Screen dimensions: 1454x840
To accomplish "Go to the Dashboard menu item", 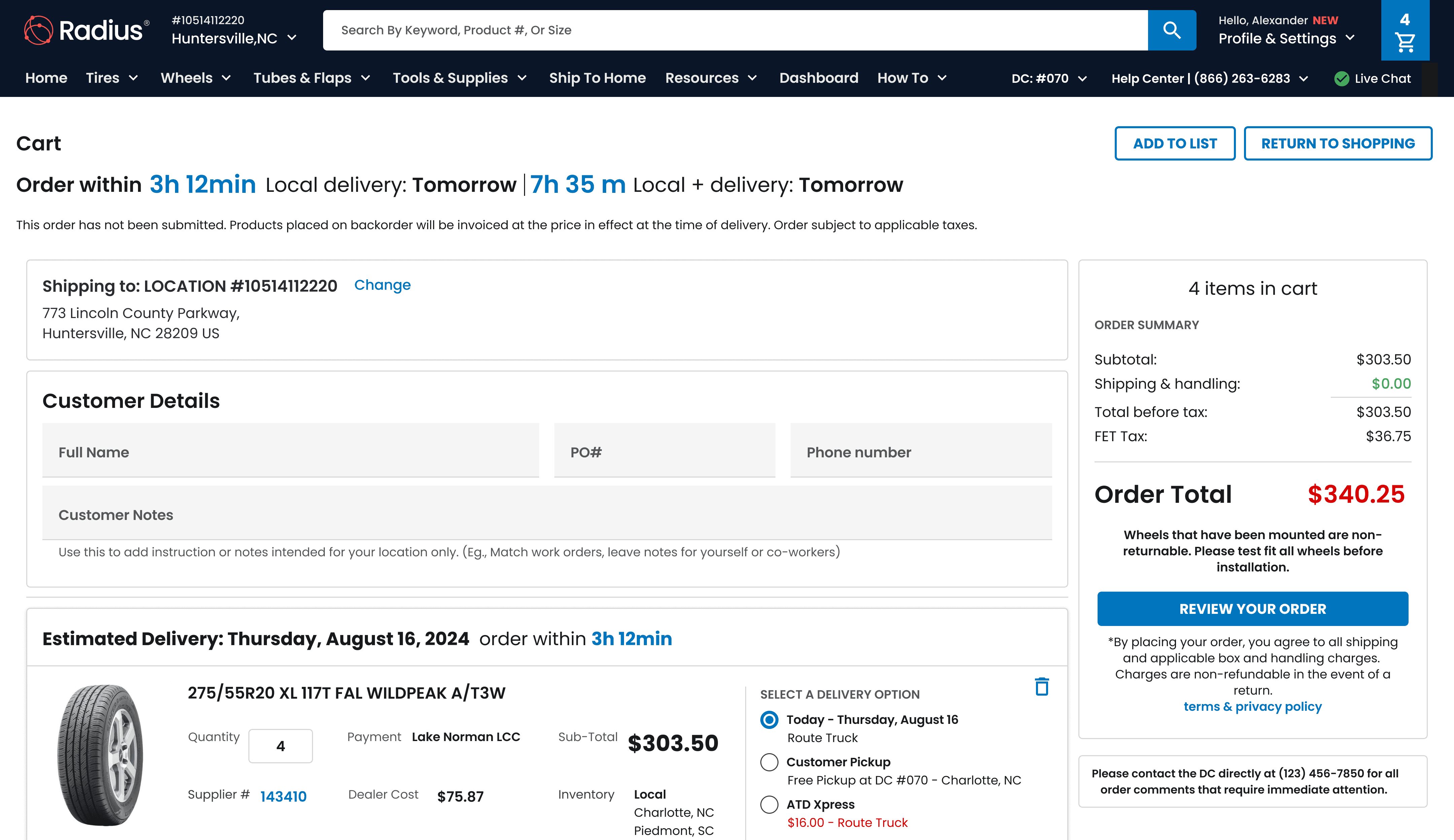I will pos(818,78).
